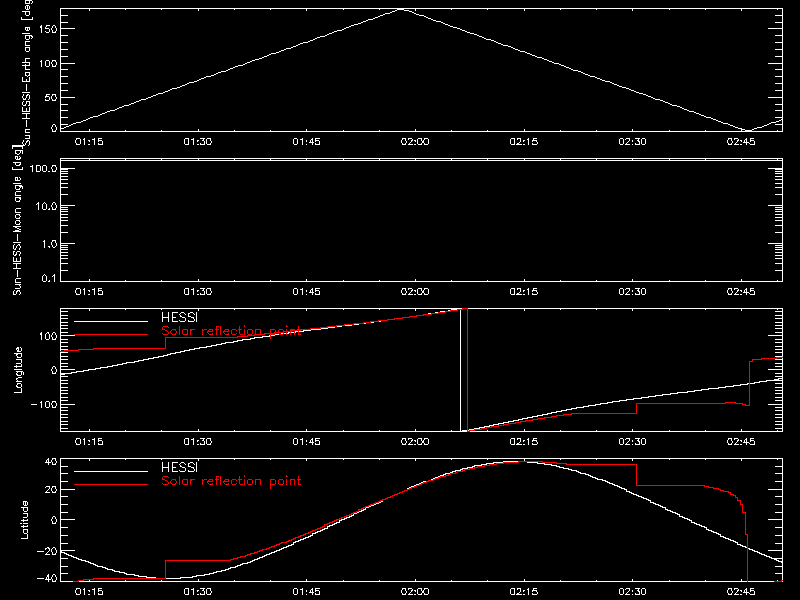Select Solar reflection point legend in Longitude plot
Screen dimensions: 800x600
[231, 331]
